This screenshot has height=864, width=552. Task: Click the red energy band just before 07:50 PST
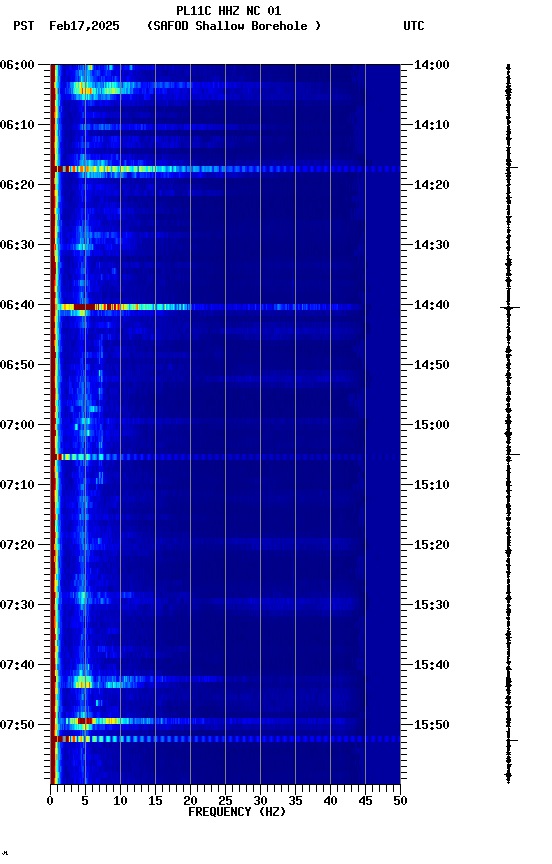pos(83,721)
